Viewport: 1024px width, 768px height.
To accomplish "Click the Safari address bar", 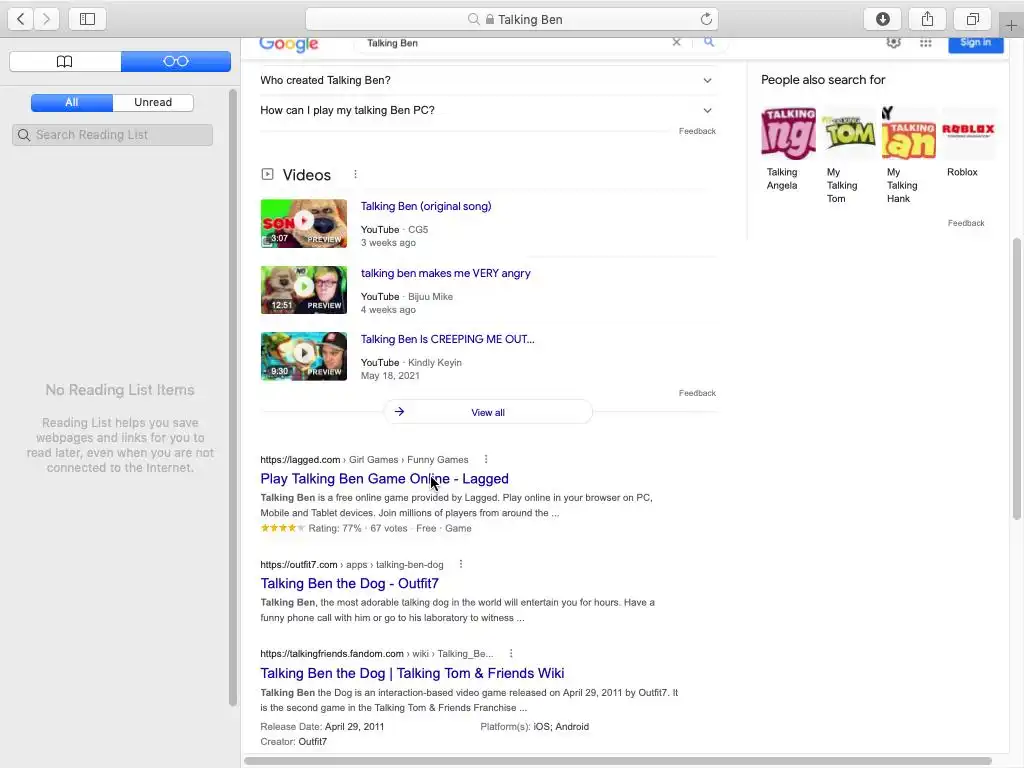I will click(511, 19).
